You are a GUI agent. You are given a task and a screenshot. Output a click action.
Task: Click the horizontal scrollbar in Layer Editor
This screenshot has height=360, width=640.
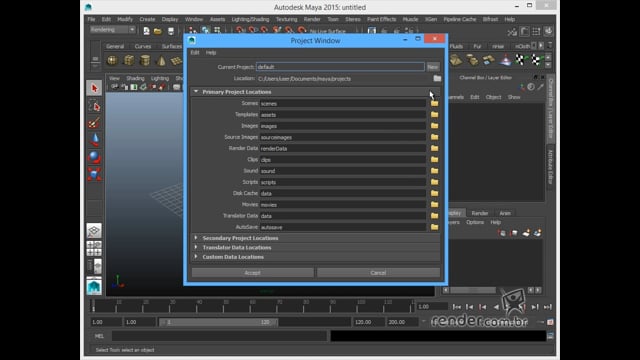coord(473,290)
